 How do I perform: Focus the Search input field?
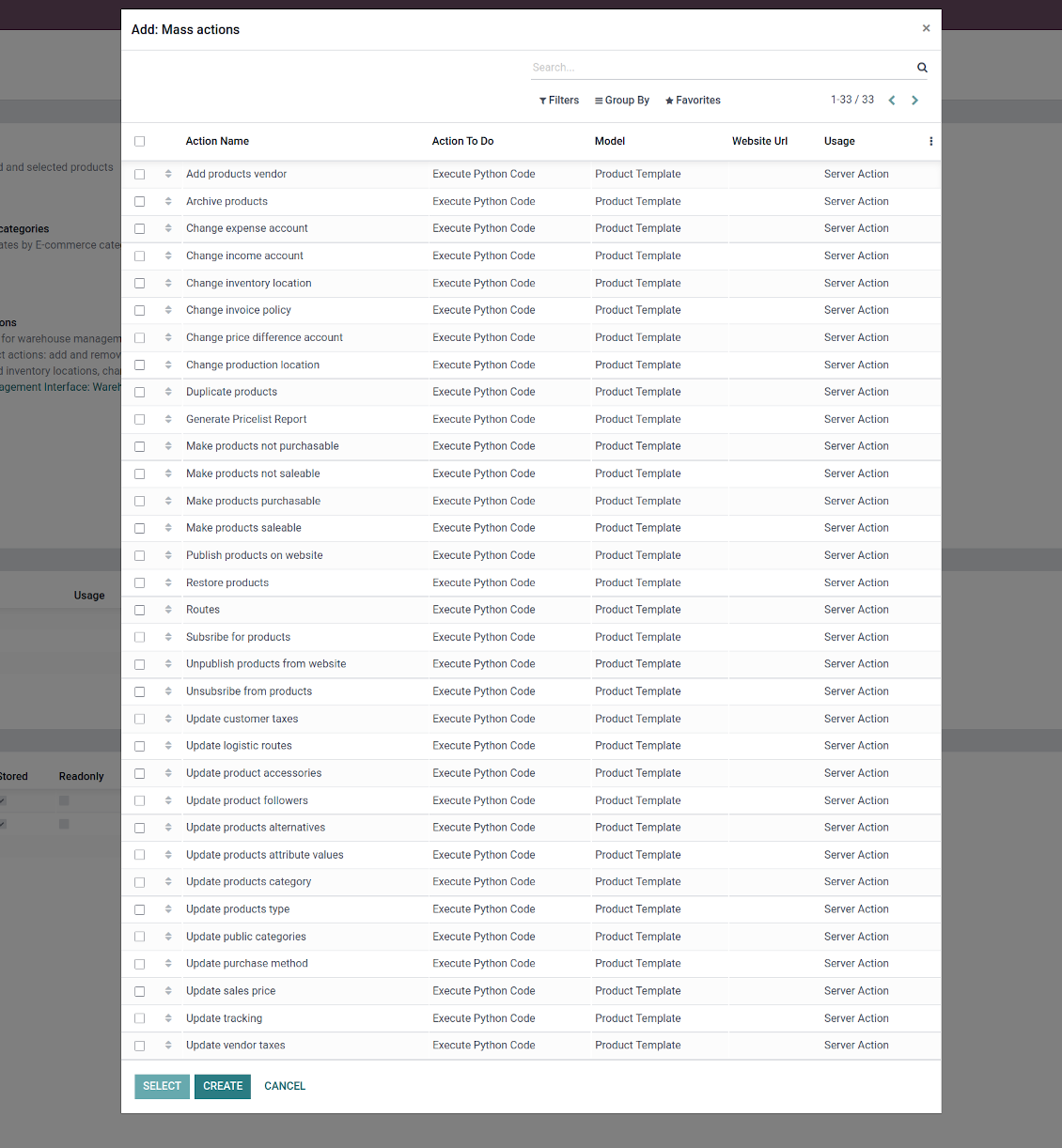[719, 68]
